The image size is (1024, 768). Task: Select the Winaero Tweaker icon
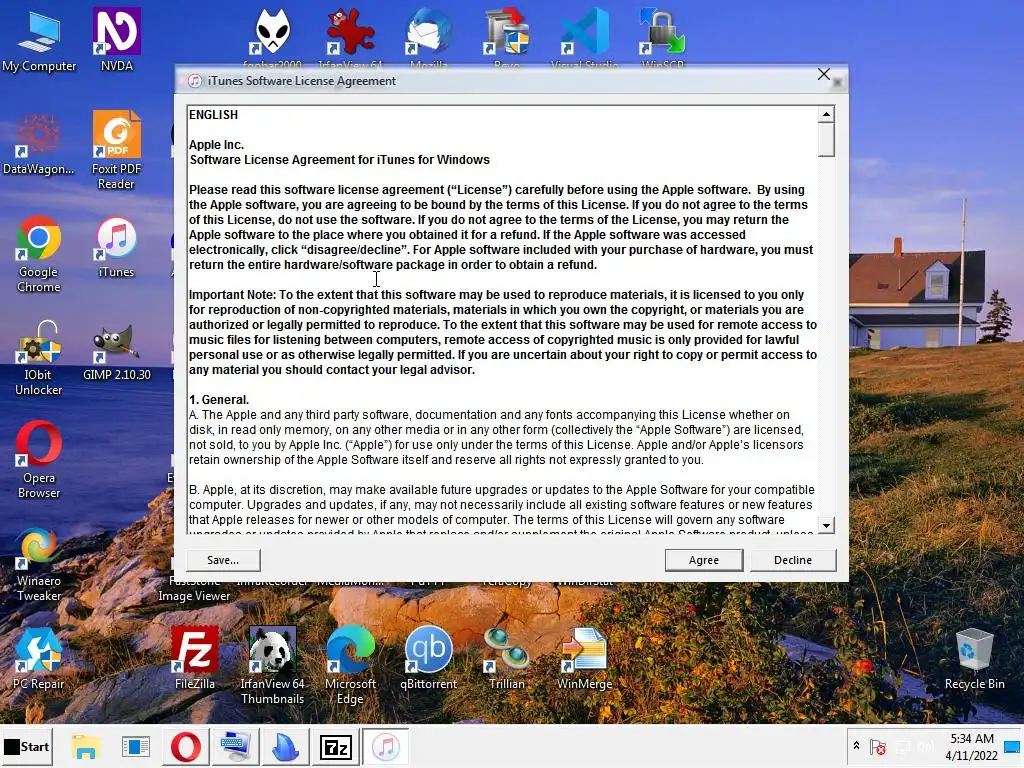(x=39, y=565)
